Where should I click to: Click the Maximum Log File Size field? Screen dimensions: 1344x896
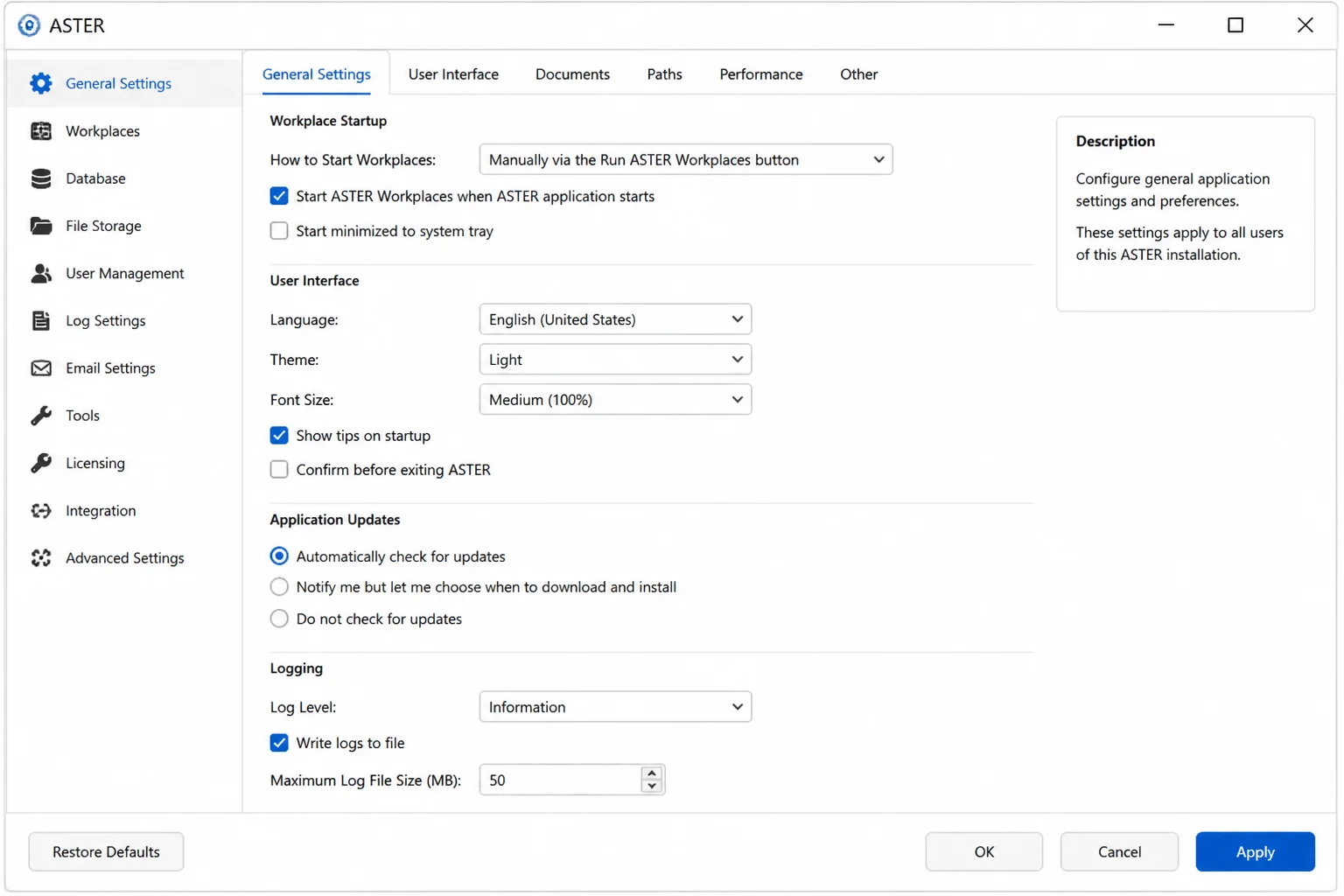point(561,780)
